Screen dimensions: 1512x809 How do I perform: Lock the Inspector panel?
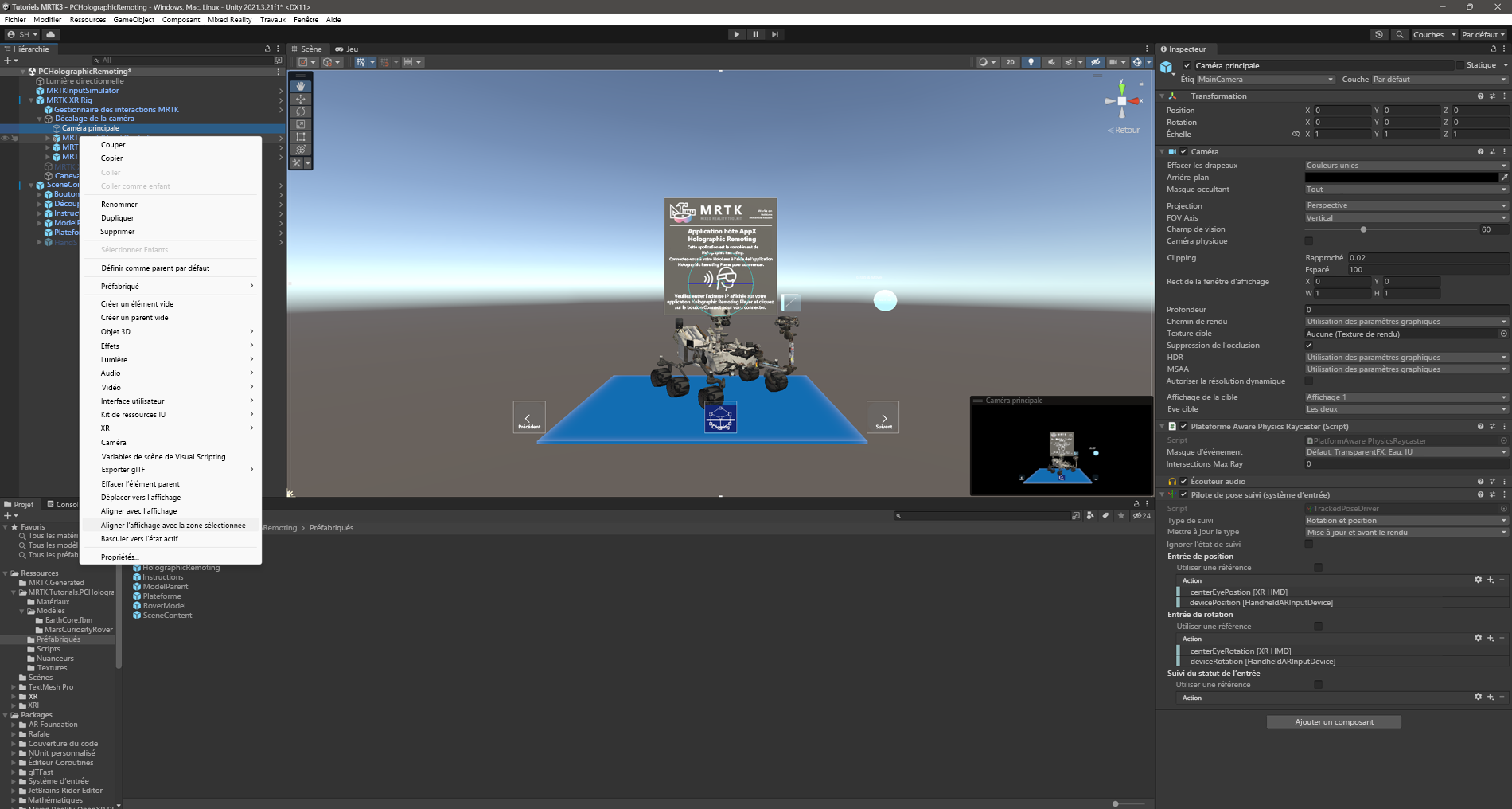click(1494, 49)
